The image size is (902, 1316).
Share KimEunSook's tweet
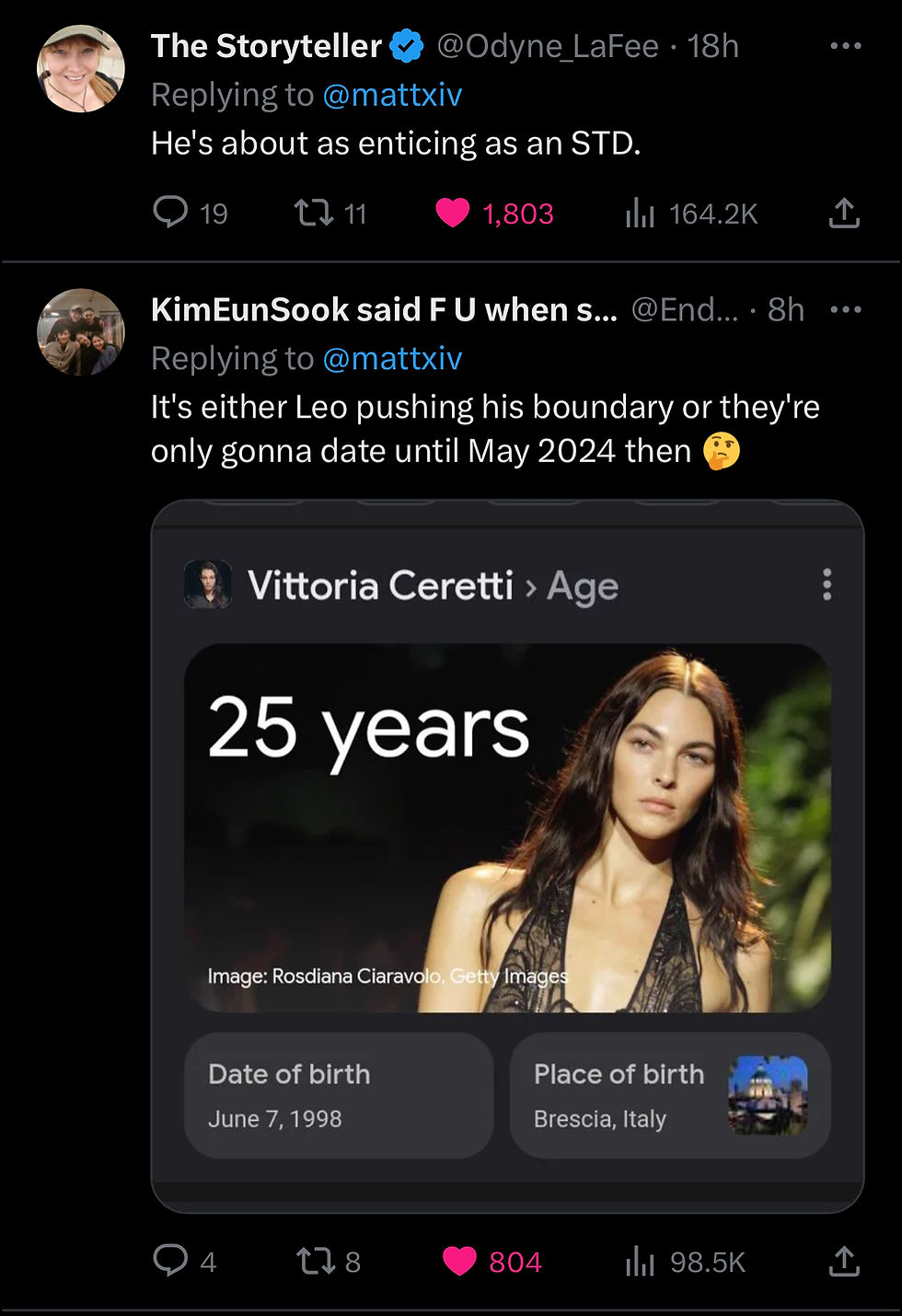(844, 1261)
